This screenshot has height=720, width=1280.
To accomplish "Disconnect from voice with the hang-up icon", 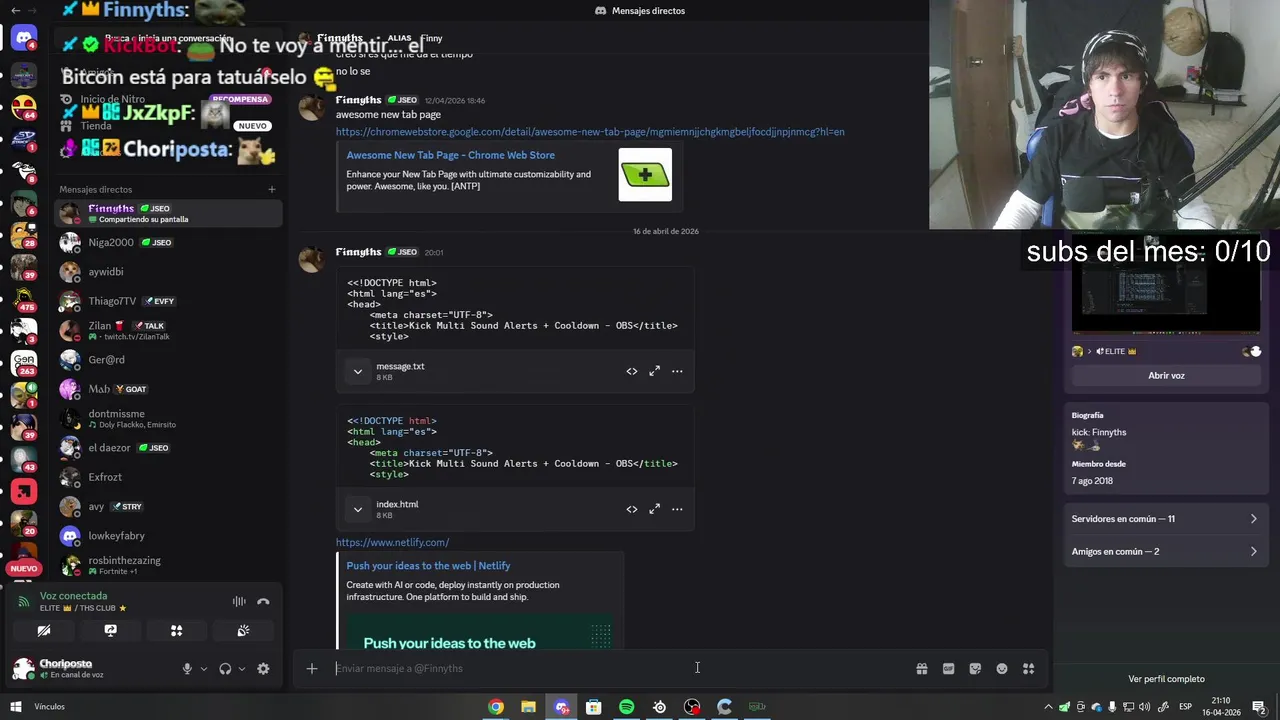I will click(263, 602).
